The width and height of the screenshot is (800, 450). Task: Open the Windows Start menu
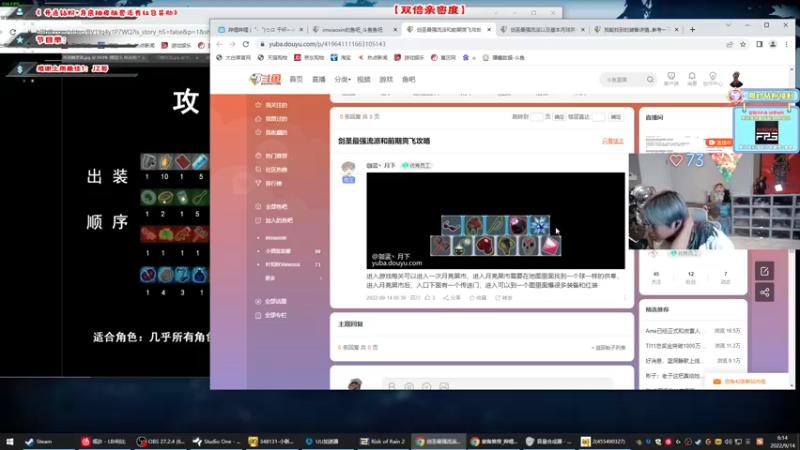coord(10,441)
